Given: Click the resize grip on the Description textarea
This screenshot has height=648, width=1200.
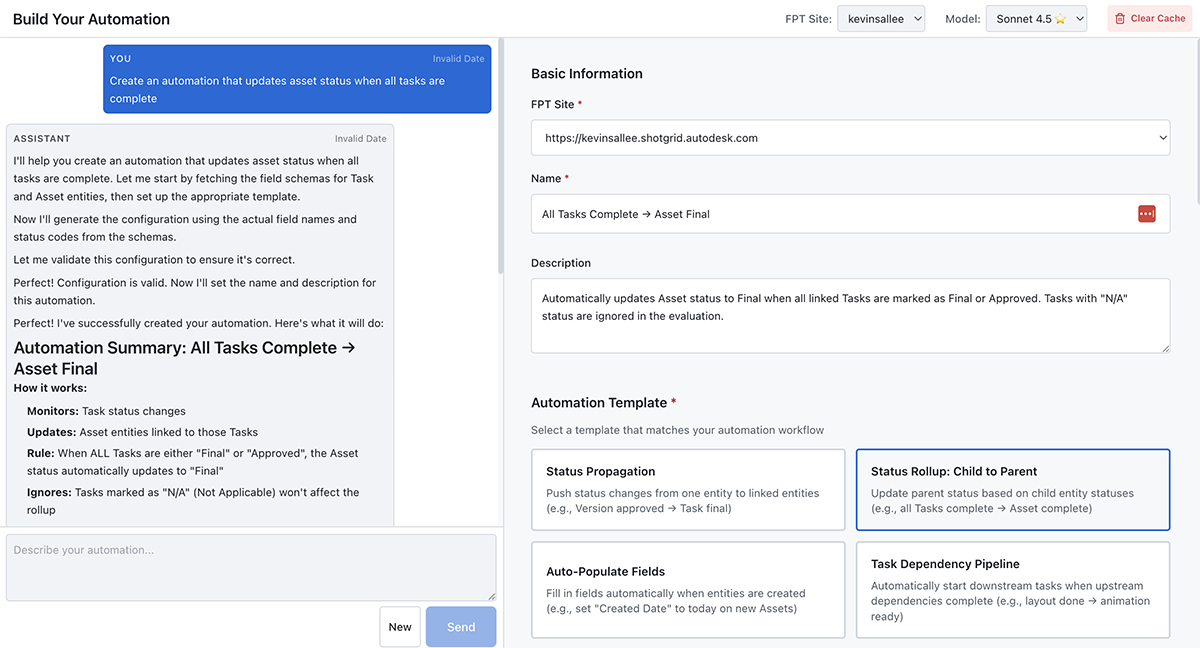Looking at the screenshot, I should tap(1164, 348).
